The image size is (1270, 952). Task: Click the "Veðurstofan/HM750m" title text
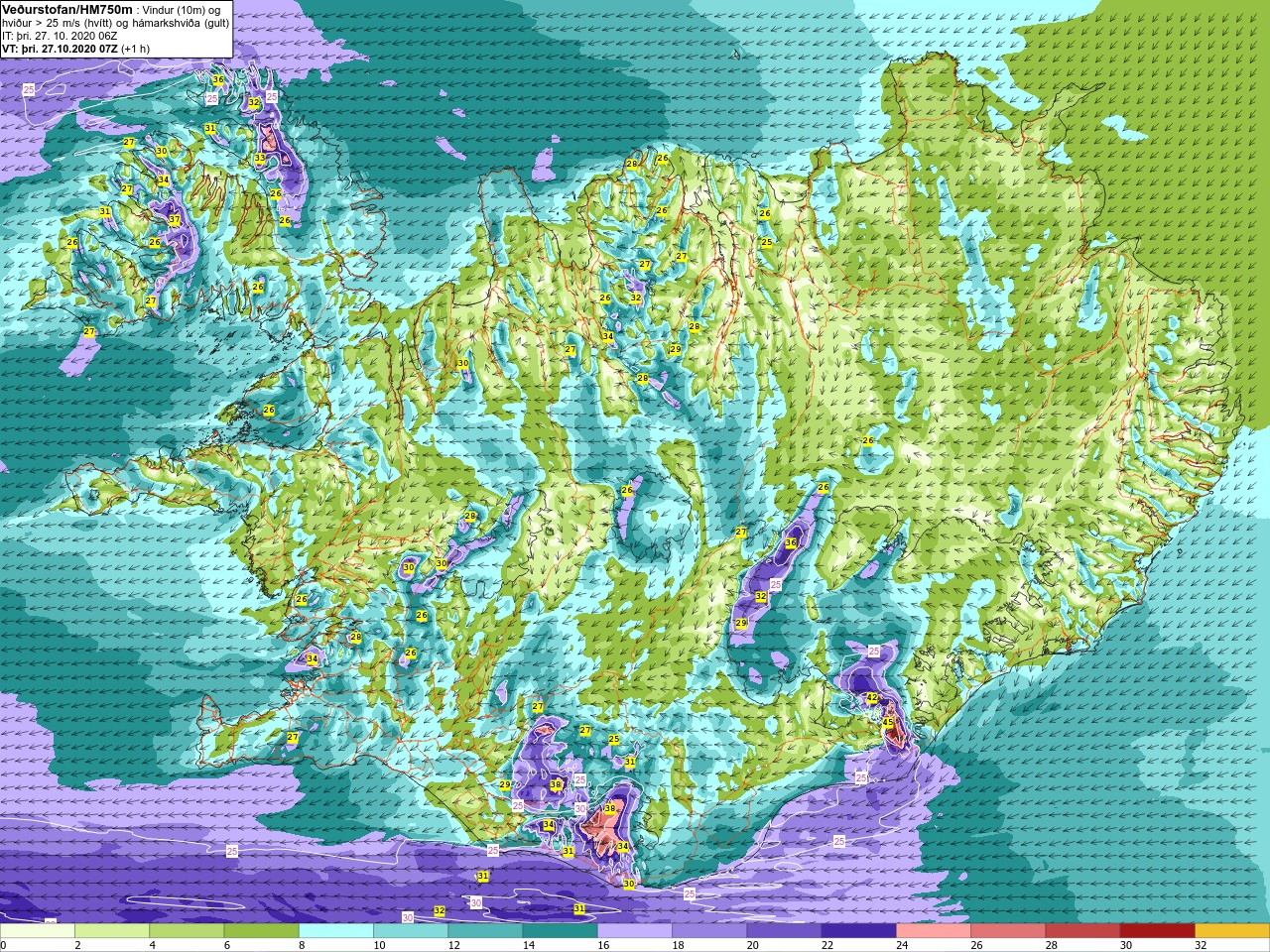point(67,9)
